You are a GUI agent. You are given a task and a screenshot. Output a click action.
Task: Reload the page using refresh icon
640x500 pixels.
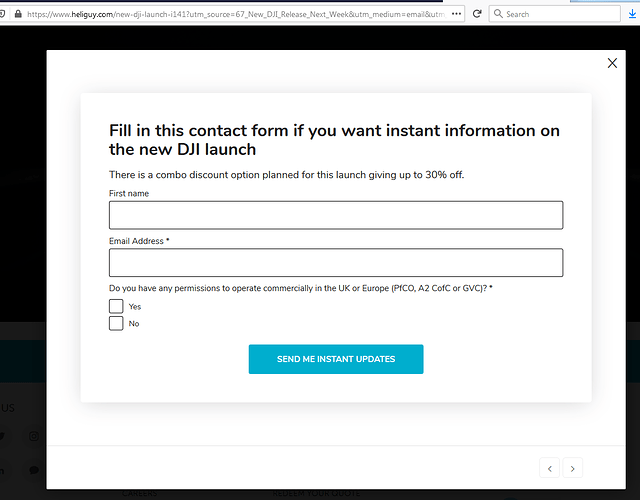tap(476, 14)
